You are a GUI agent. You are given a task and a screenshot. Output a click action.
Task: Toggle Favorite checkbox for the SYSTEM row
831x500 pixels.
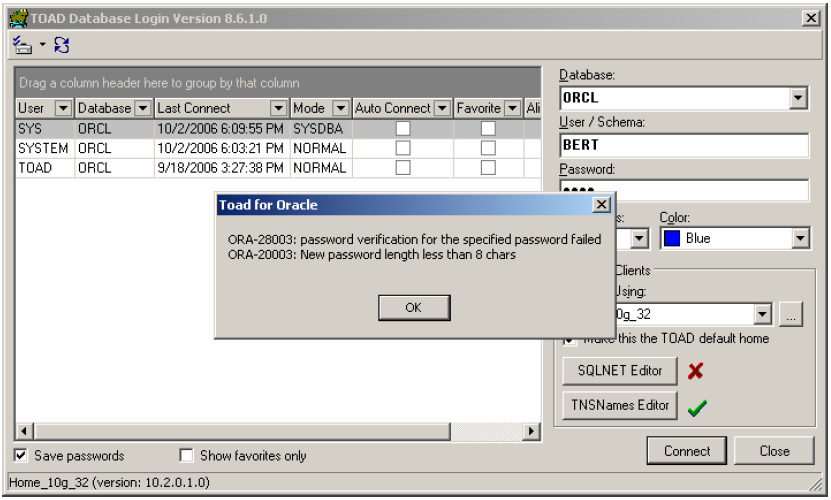(488, 148)
